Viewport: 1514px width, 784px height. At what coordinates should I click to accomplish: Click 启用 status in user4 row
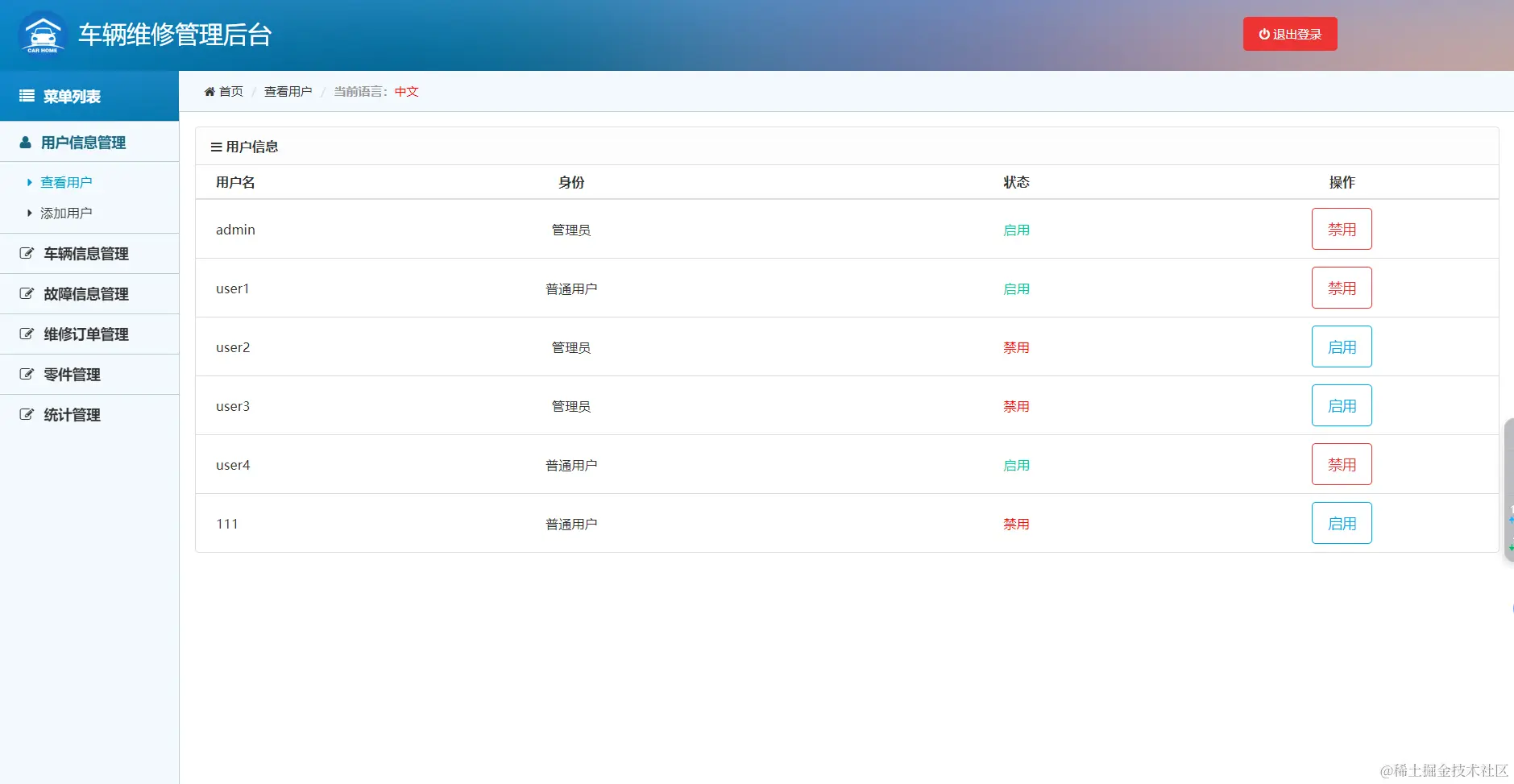tap(1016, 465)
